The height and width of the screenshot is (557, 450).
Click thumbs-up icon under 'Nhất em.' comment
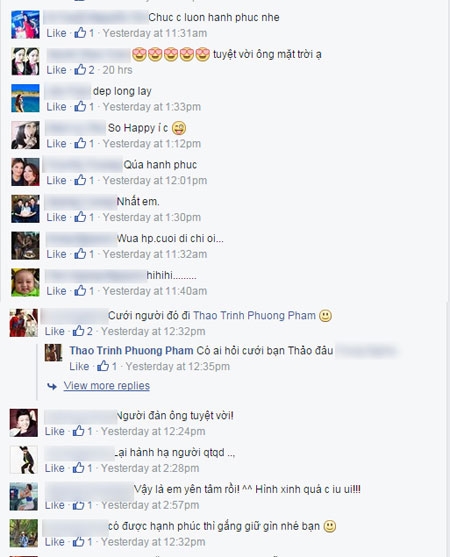coord(80,217)
